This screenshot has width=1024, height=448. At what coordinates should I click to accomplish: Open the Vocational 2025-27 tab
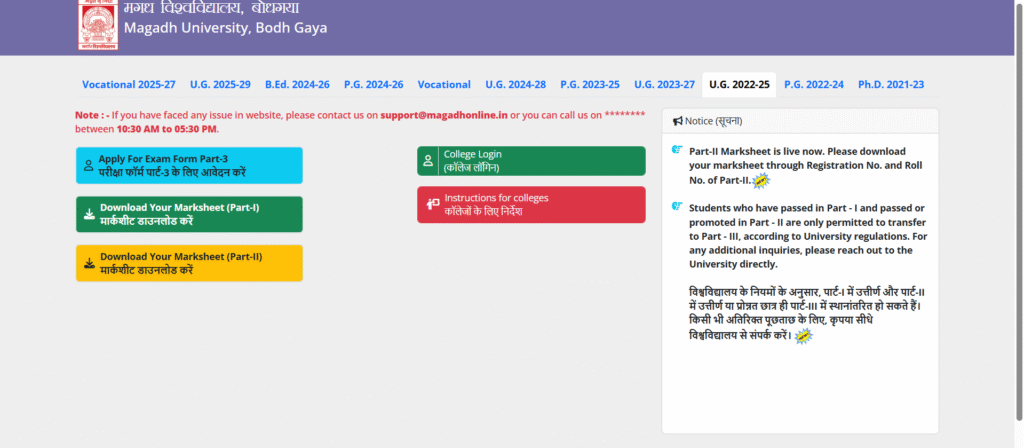point(129,84)
